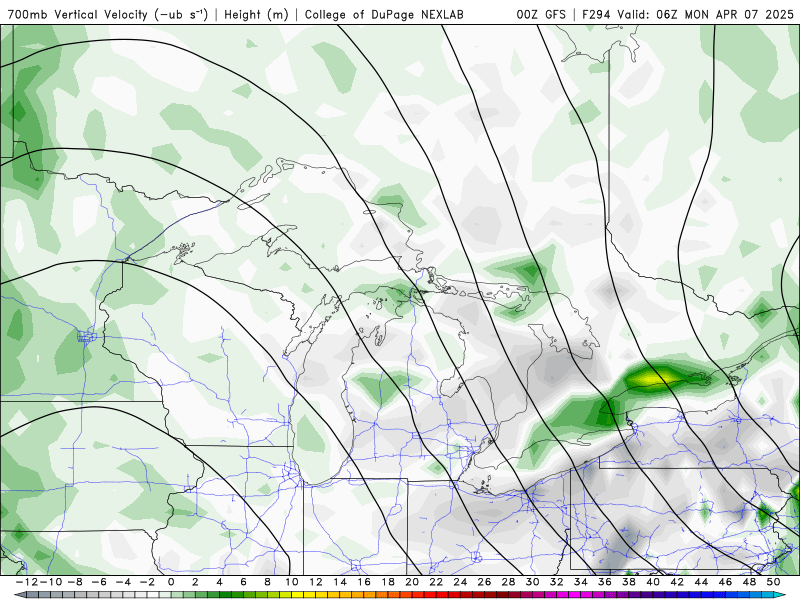Click the '32' legend value

click(557, 582)
